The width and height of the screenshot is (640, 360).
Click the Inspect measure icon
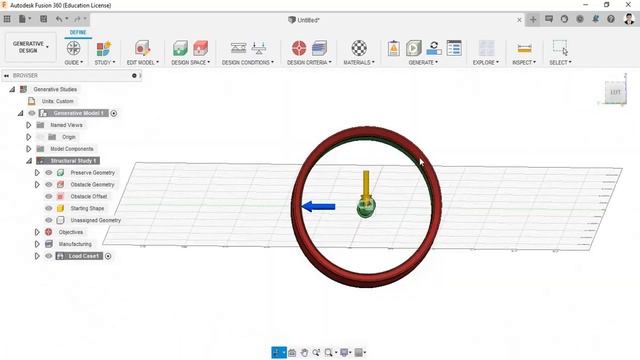(524, 48)
